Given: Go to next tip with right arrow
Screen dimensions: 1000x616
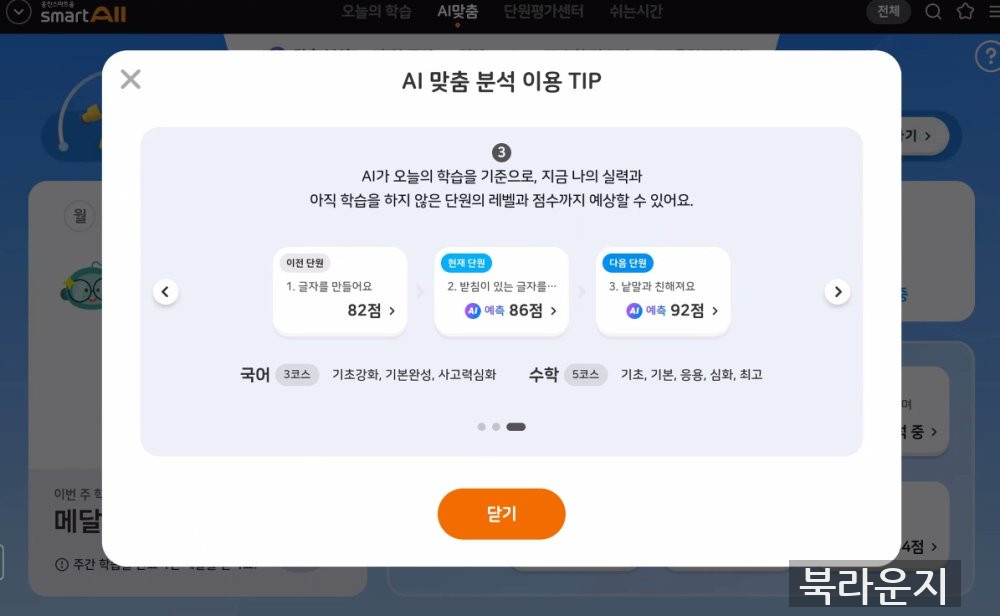Looking at the screenshot, I should 837,292.
